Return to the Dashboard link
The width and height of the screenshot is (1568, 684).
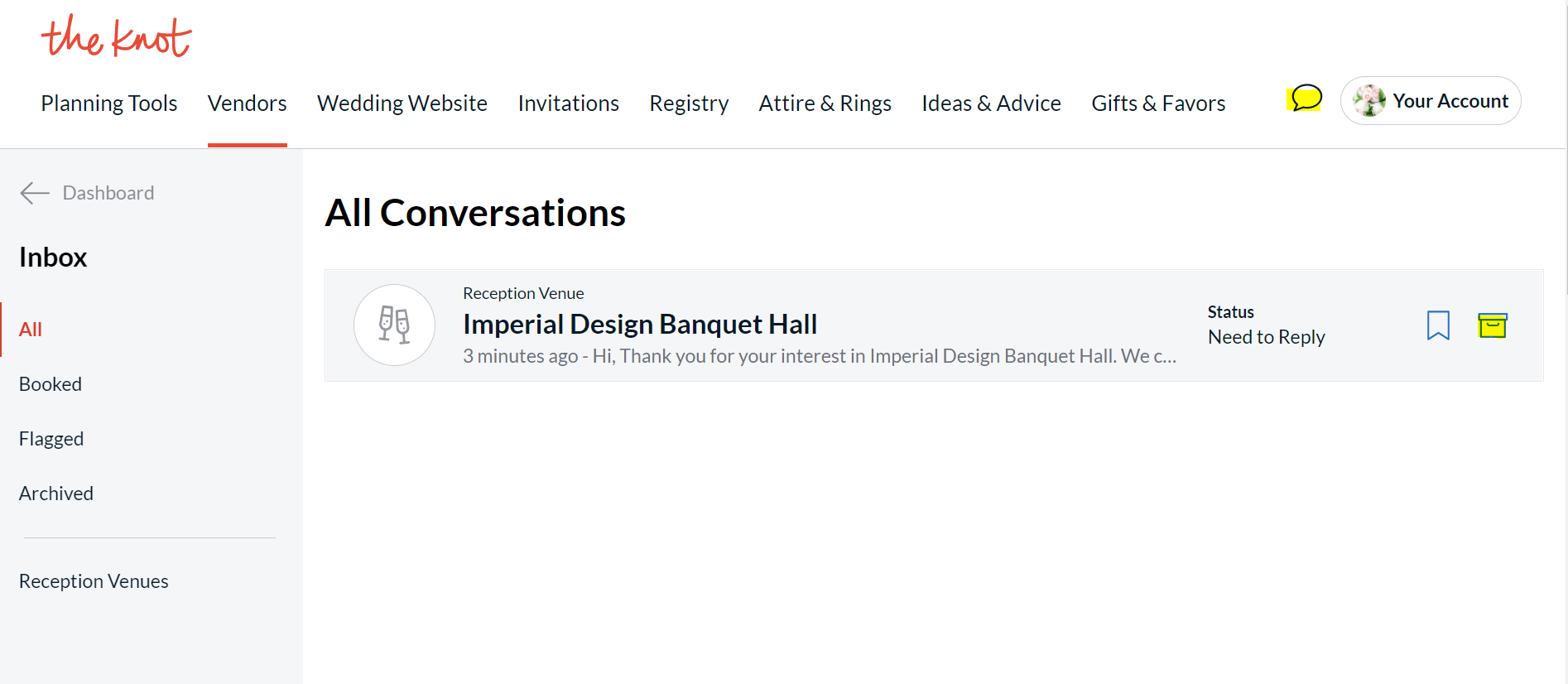(108, 193)
